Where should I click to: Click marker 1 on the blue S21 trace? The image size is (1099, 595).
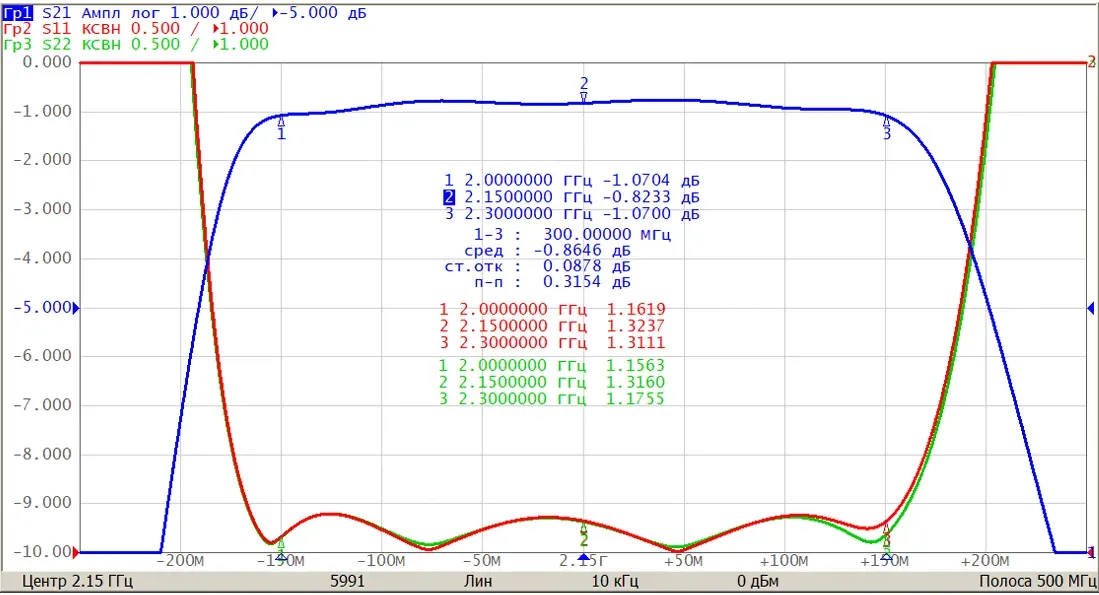(281, 128)
